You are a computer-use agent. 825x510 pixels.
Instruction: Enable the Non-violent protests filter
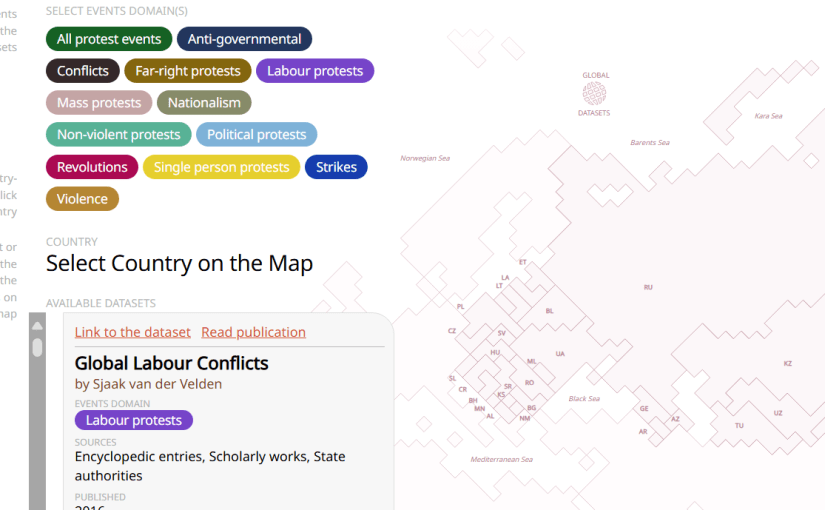[x=118, y=135]
